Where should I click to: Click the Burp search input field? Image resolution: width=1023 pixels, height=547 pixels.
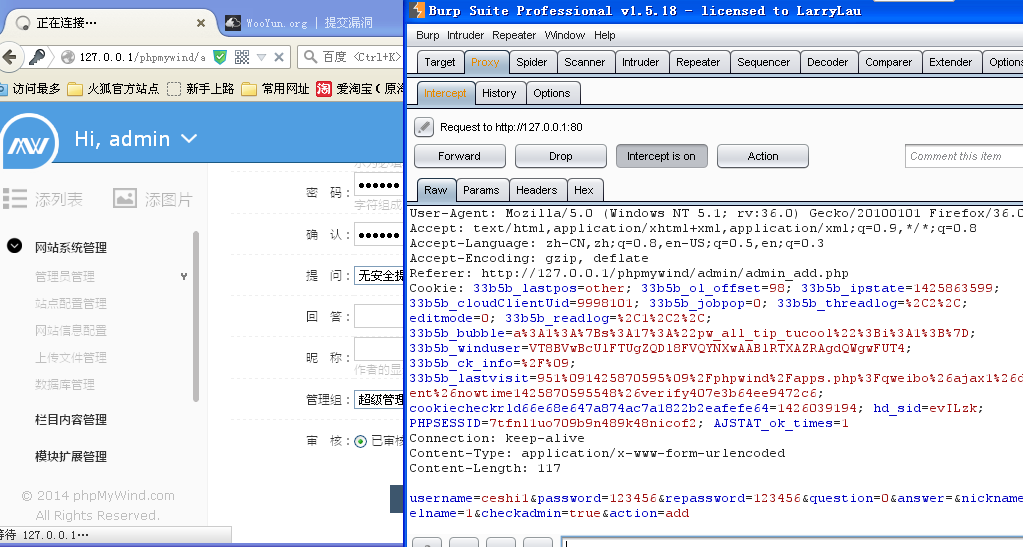[x=793, y=542]
